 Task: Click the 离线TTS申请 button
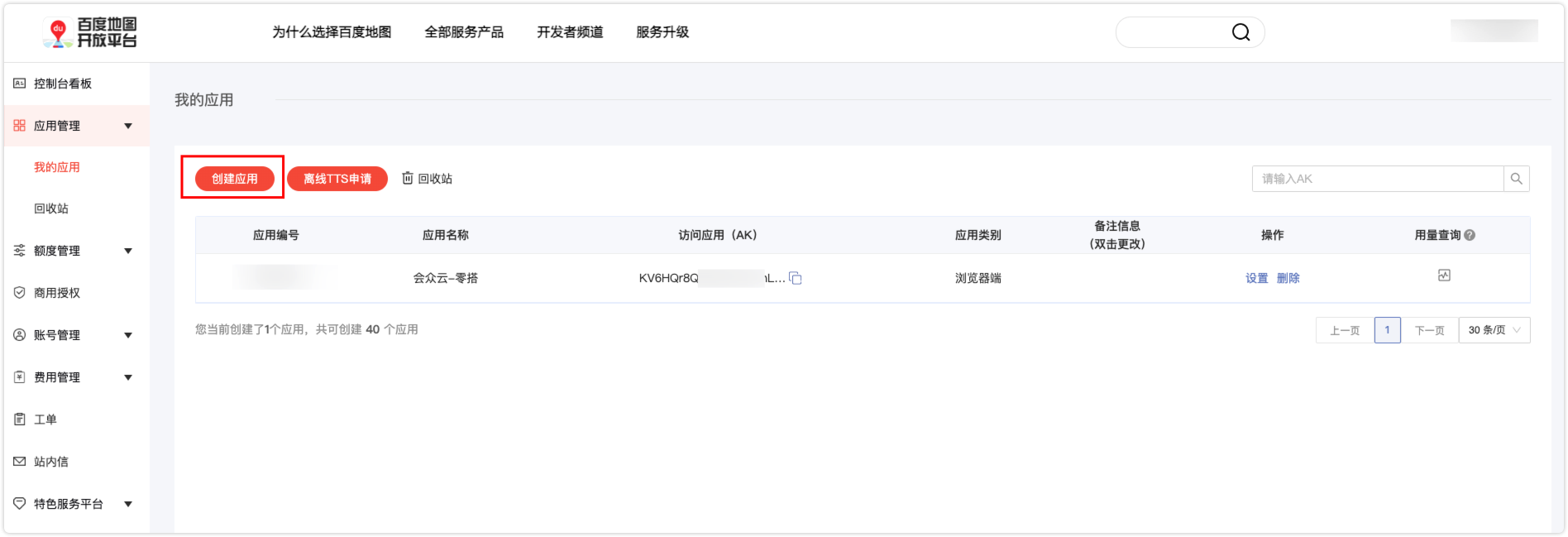tap(337, 179)
